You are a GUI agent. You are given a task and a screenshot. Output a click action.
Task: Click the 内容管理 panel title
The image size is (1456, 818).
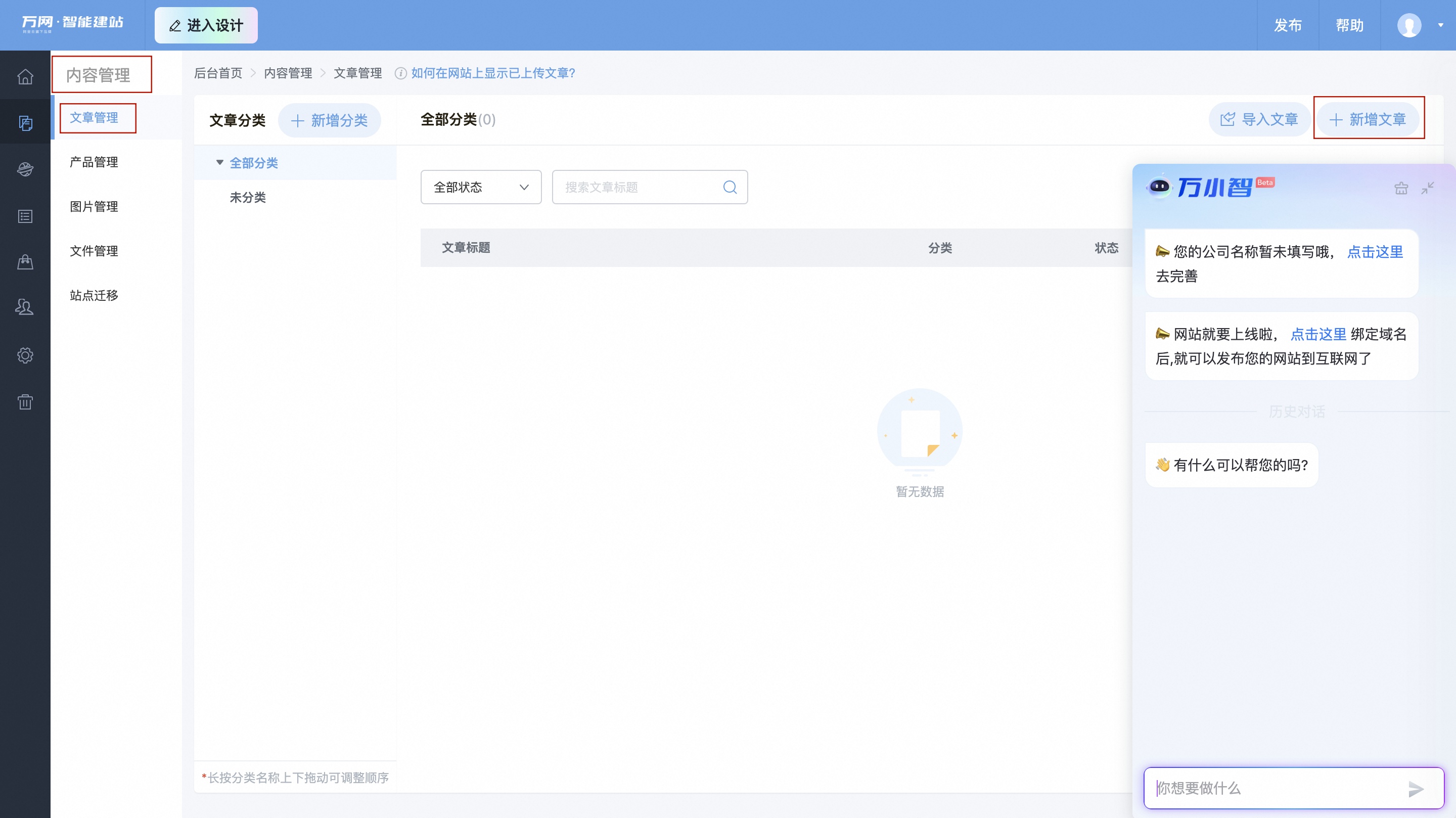(x=99, y=75)
